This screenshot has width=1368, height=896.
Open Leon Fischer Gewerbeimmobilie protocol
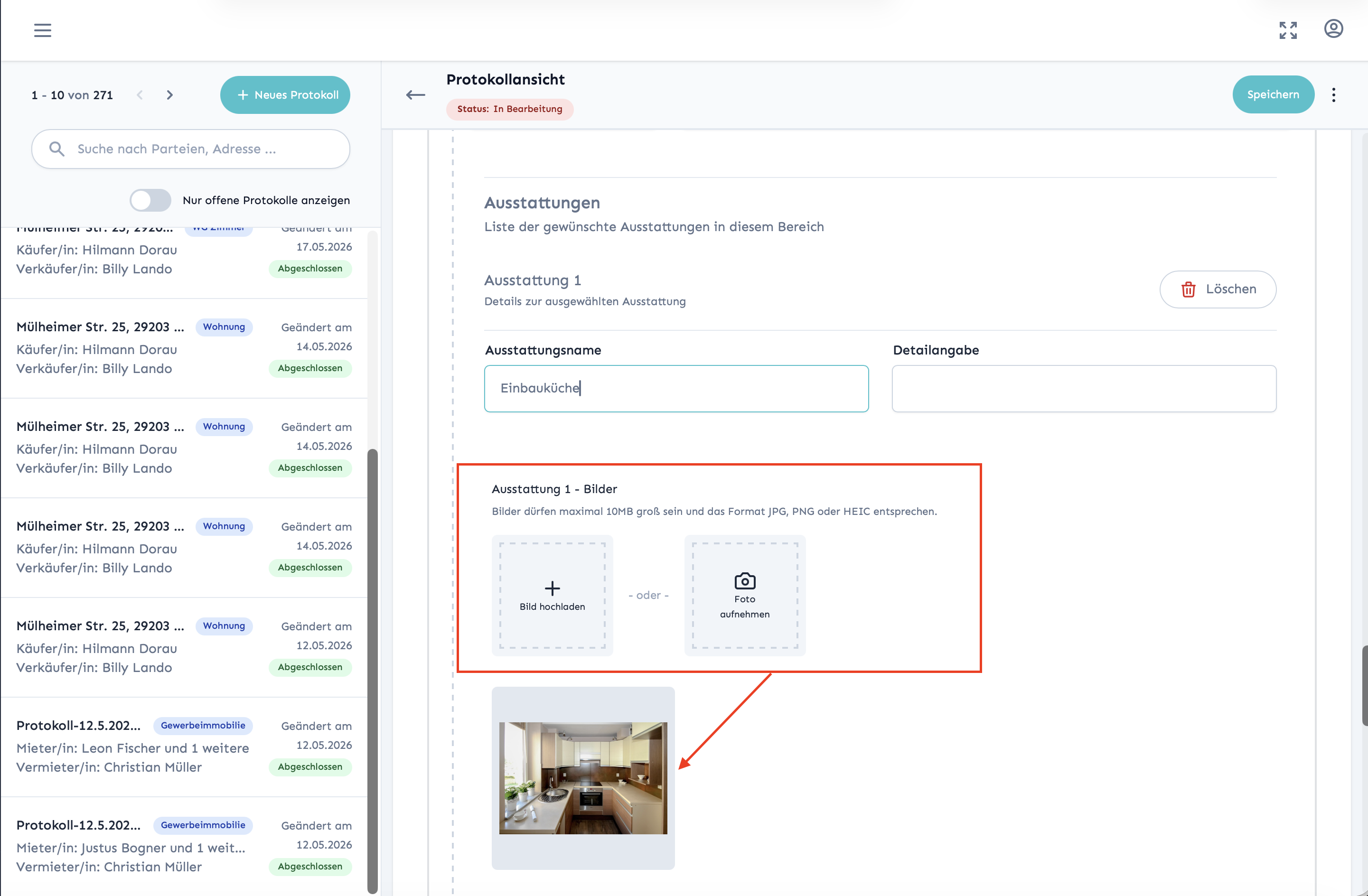coord(184,747)
